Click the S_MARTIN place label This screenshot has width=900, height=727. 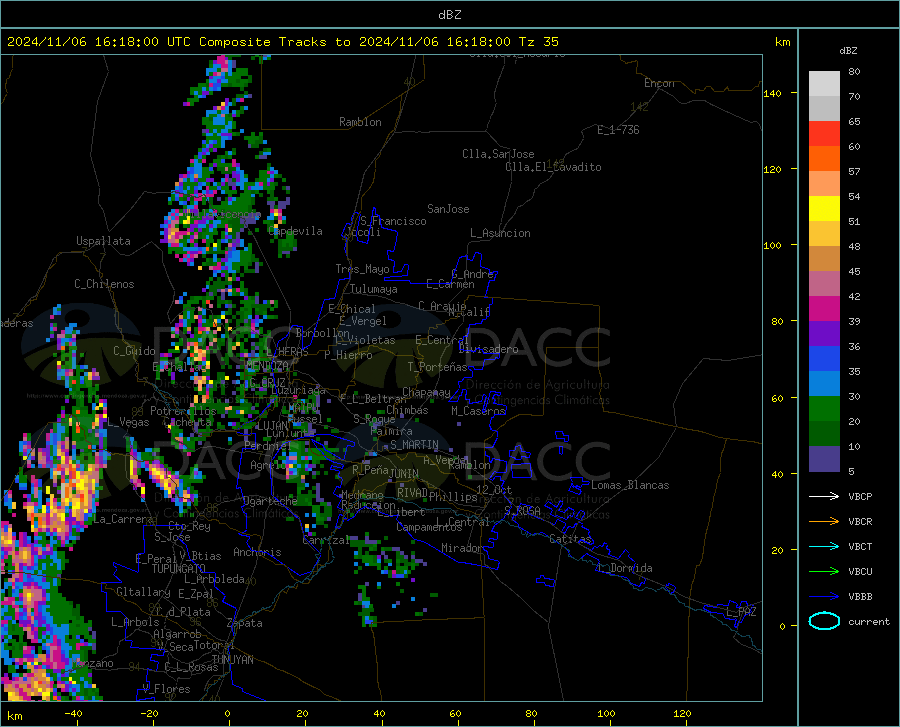(414, 445)
